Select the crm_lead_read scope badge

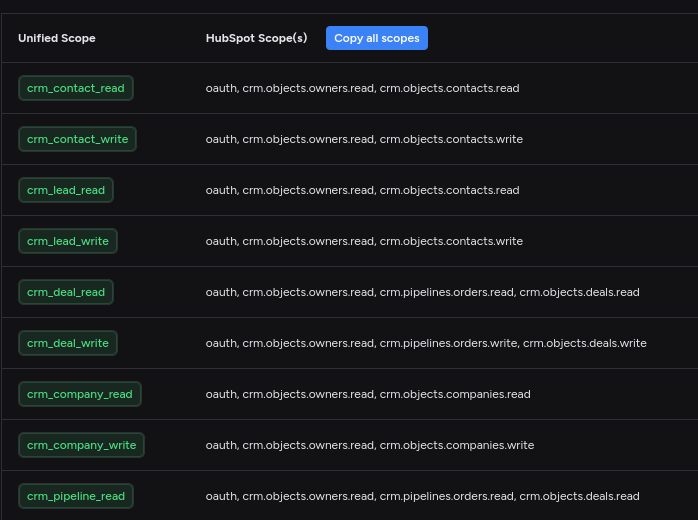[66, 190]
